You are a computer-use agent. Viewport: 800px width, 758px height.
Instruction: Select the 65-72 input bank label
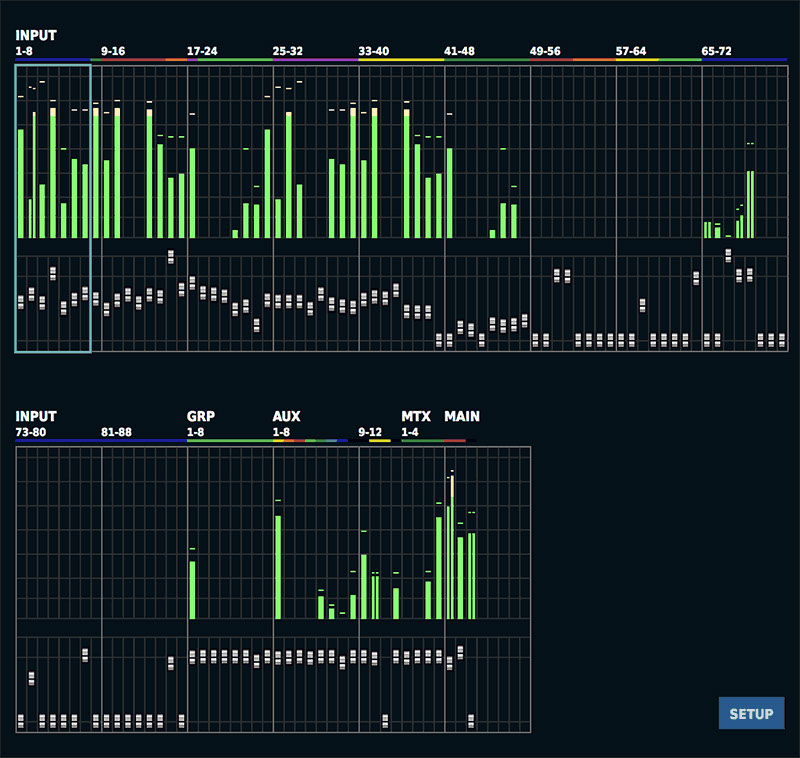coord(717,50)
